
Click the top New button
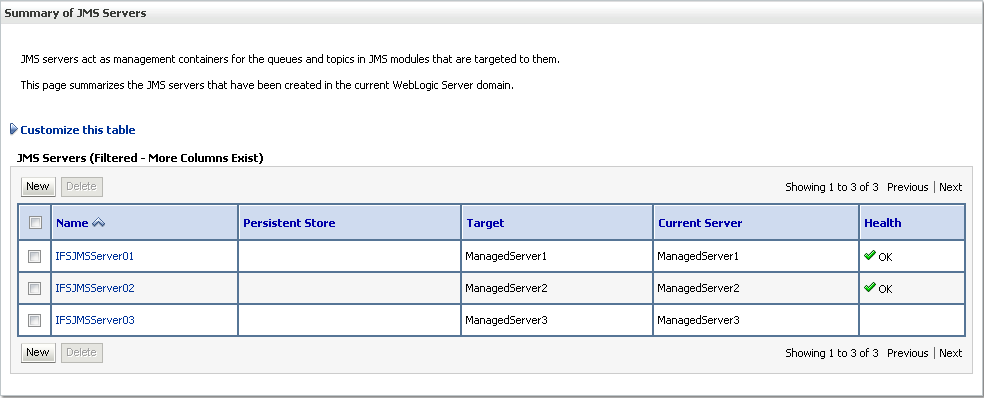[x=38, y=186]
